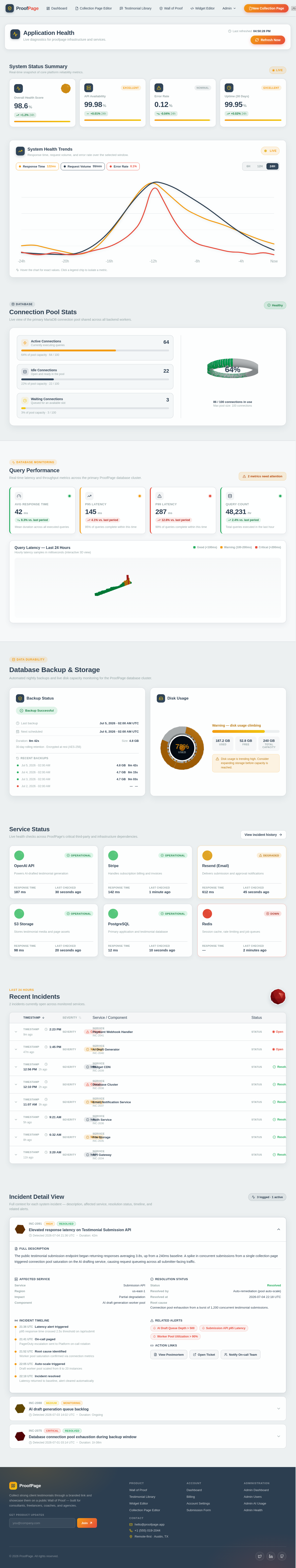This screenshot has width=296, height=1568.
Task: Click the New Collection Page button
Action: click(x=266, y=9)
